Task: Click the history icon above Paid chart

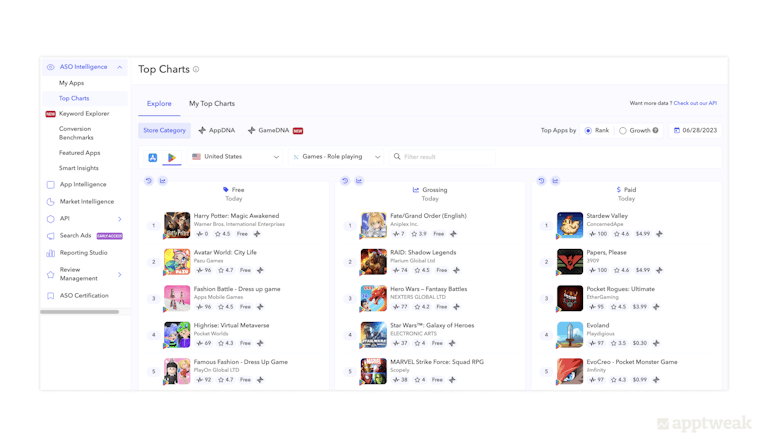Action: point(541,181)
